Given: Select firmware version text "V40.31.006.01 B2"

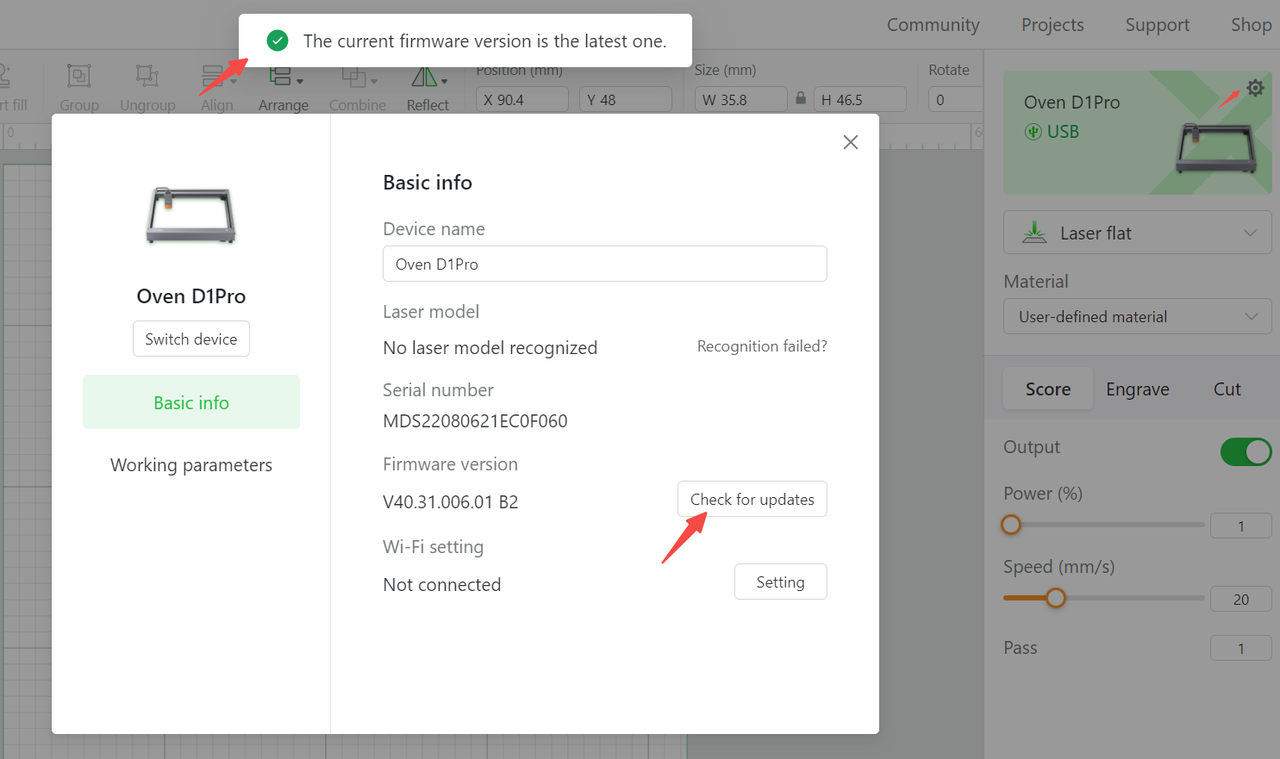Looking at the screenshot, I should point(450,502).
